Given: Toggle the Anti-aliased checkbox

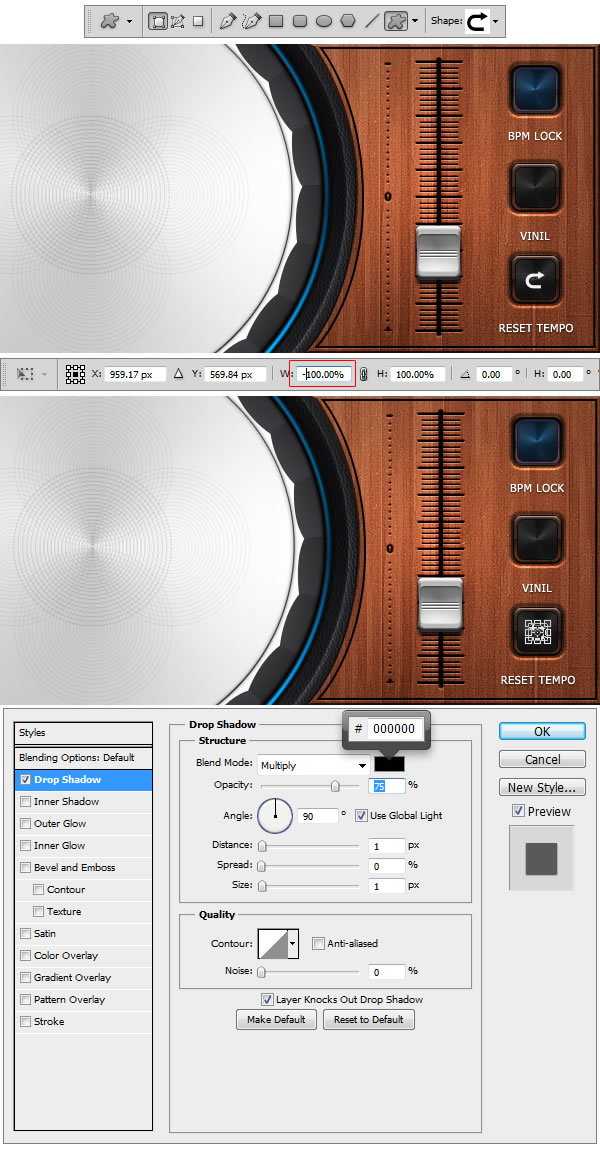Looking at the screenshot, I should tap(318, 944).
